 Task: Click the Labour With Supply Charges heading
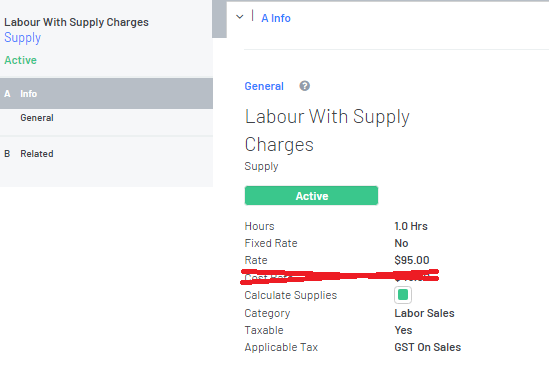pyautogui.click(x=327, y=130)
